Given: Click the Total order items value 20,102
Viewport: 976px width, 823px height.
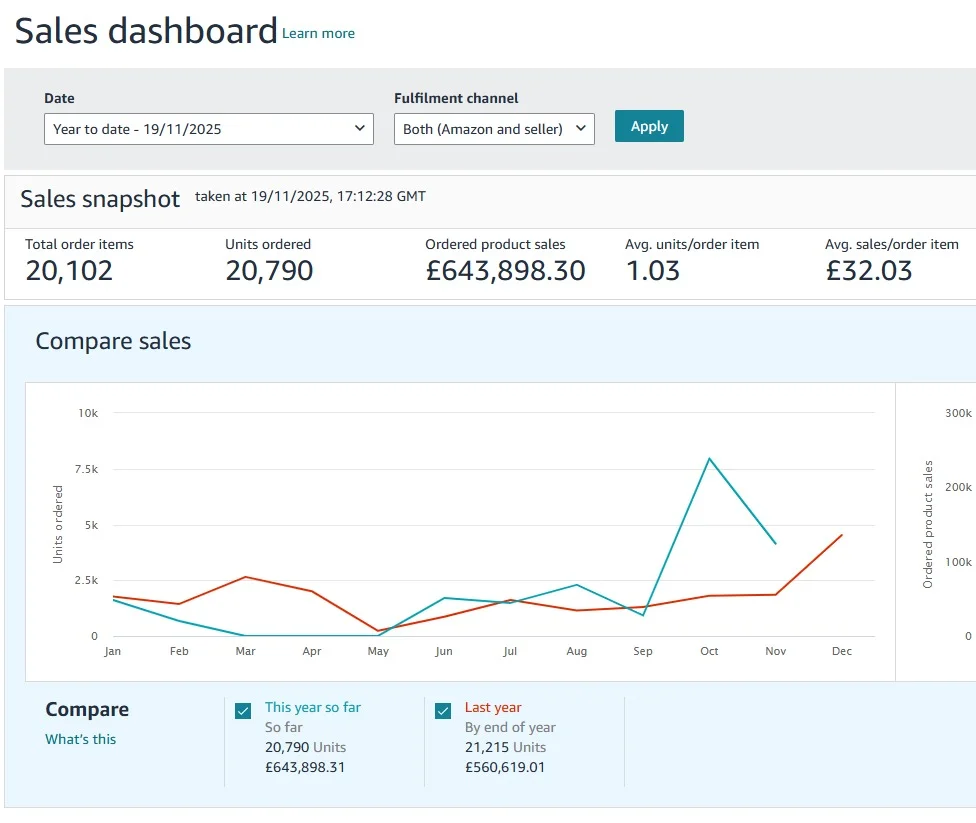Looking at the screenshot, I should (x=69, y=271).
